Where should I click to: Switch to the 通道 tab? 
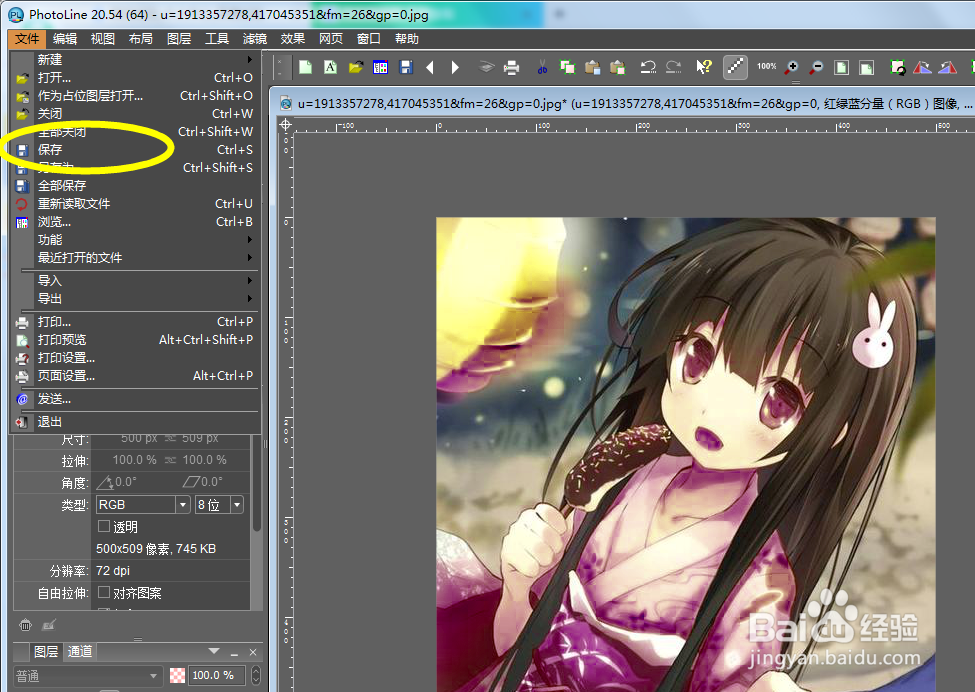(x=80, y=651)
